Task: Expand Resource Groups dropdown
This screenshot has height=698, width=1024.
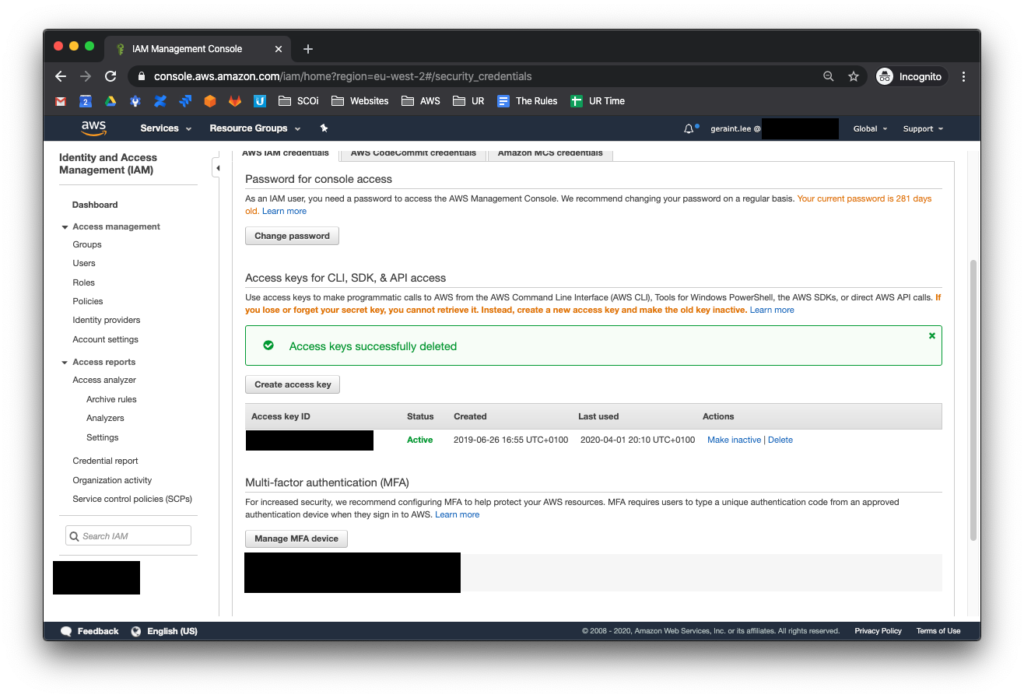Action: (x=255, y=129)
